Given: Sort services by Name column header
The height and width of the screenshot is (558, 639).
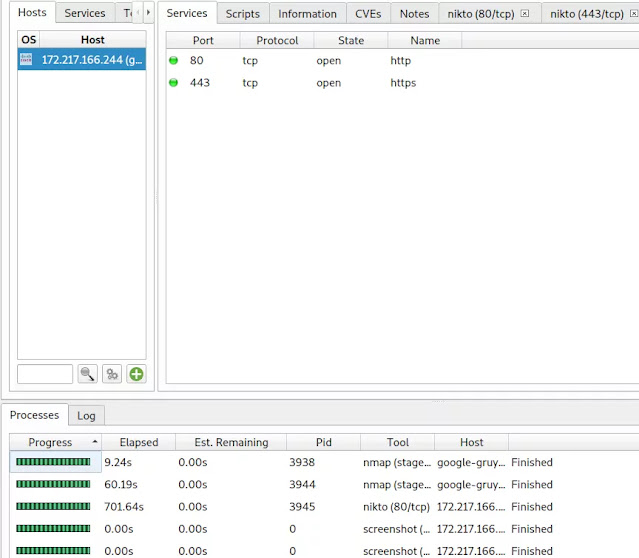Looking at the screenshot, I should point(425,40).
